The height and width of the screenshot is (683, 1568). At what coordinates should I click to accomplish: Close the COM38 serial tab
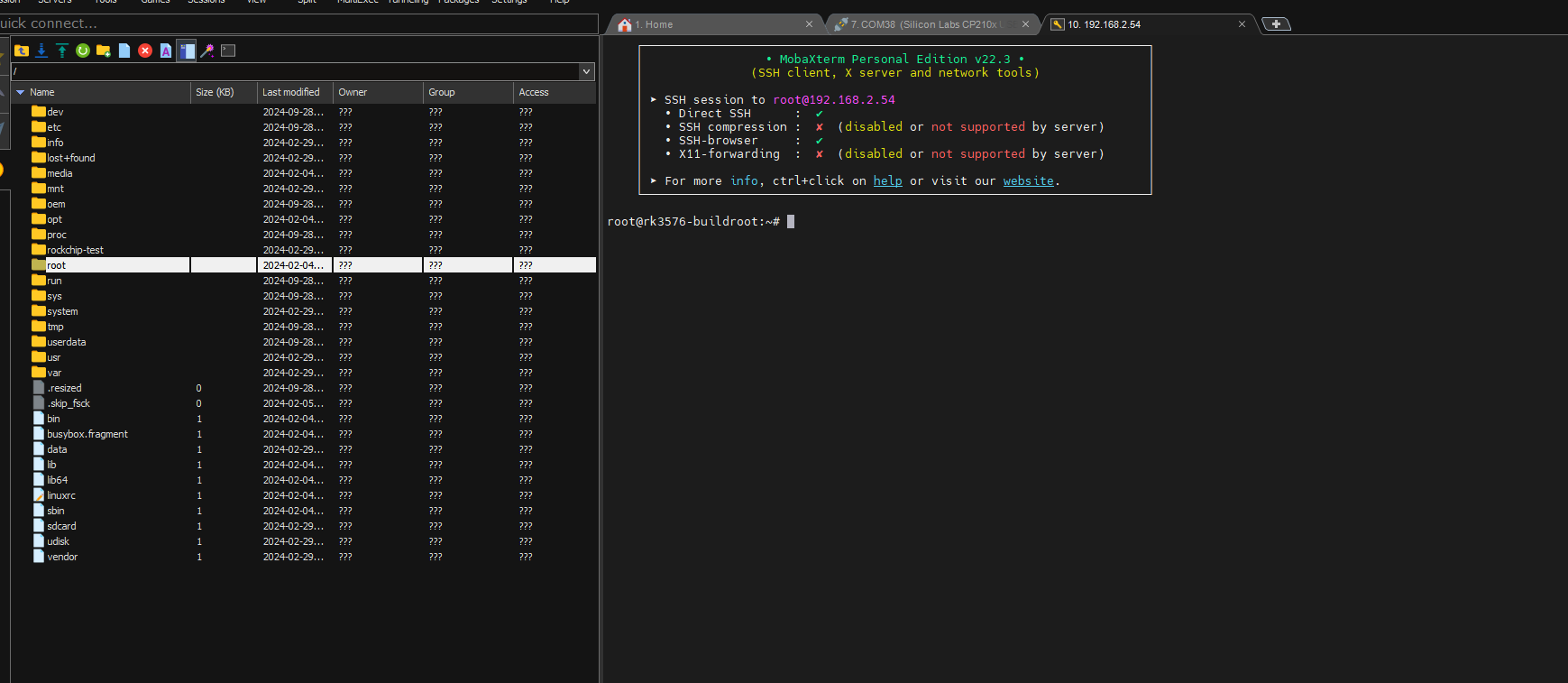[x=1025, y=24]
